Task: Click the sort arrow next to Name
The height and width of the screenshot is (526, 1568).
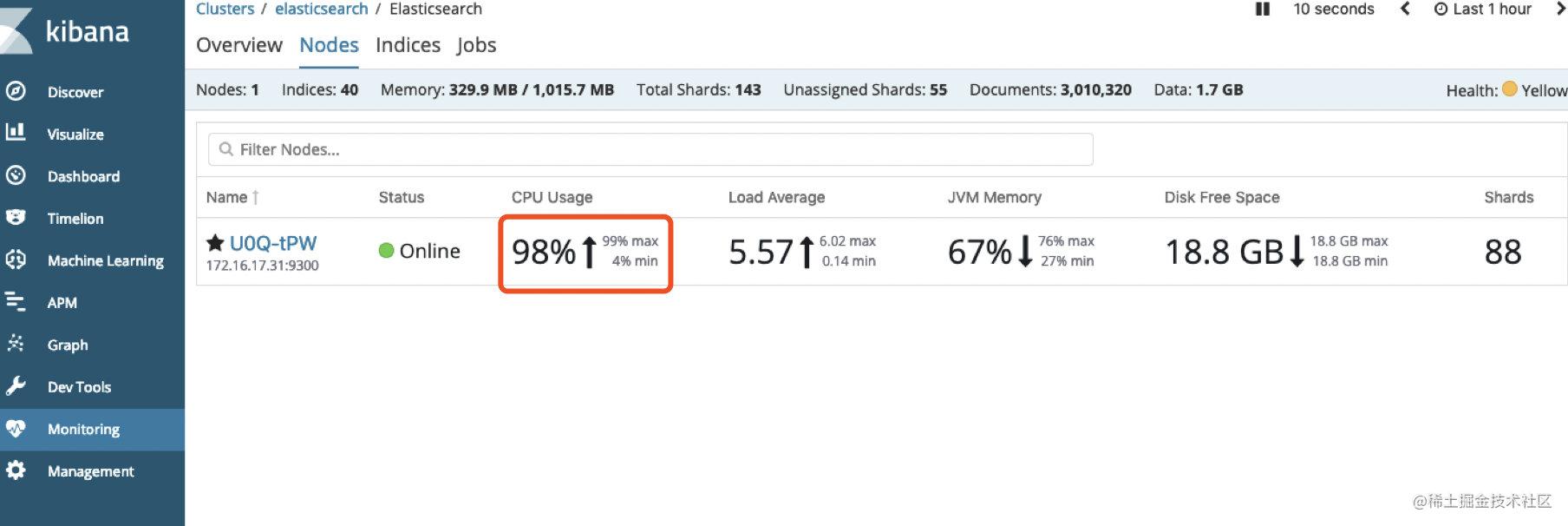Action: pos(256,198)
